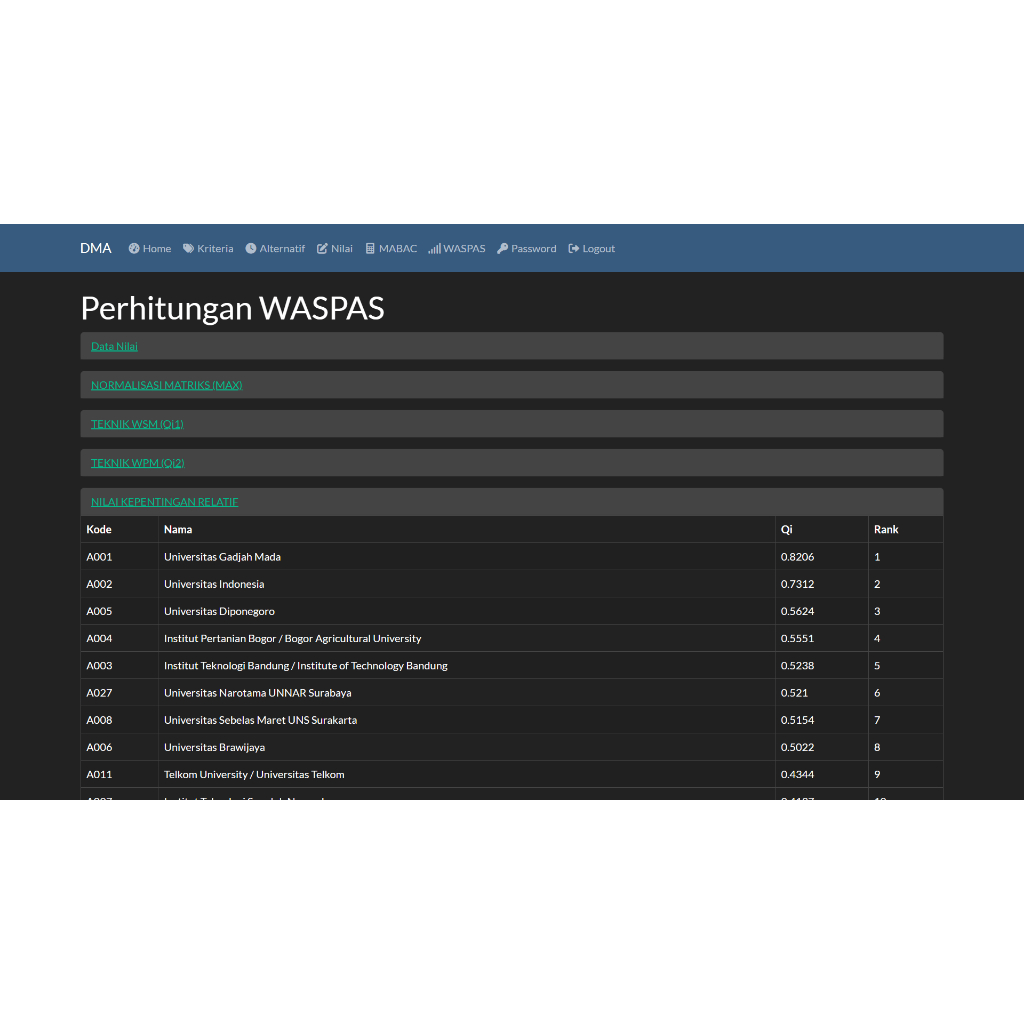This screenshot has width=1024, height=1024.
Task: Select the Institut Teknologi Bandung cell
Action: click(x=466, y=665)
